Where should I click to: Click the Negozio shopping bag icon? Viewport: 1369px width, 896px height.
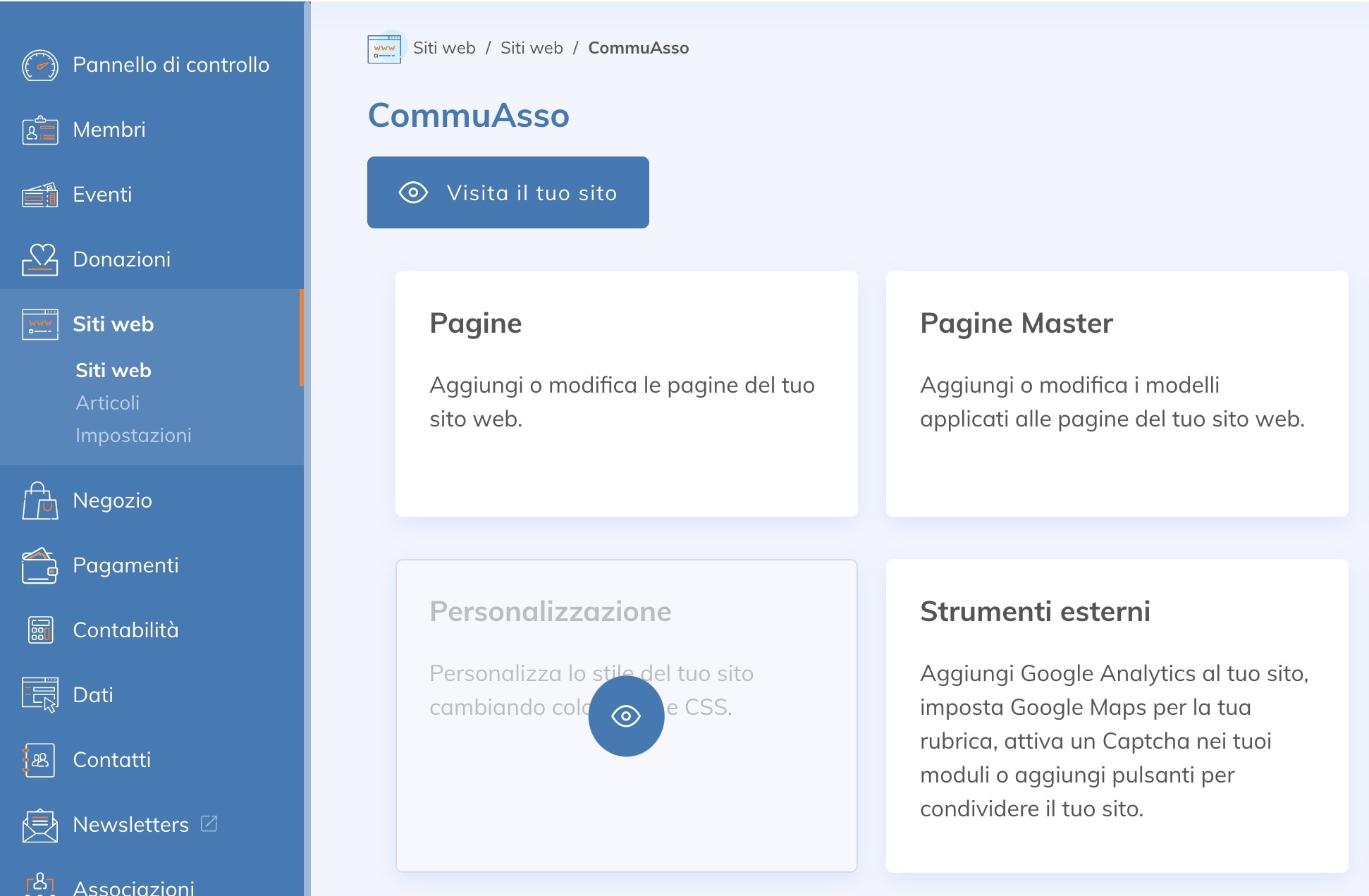pyautogui.click(x=40, y=501)
